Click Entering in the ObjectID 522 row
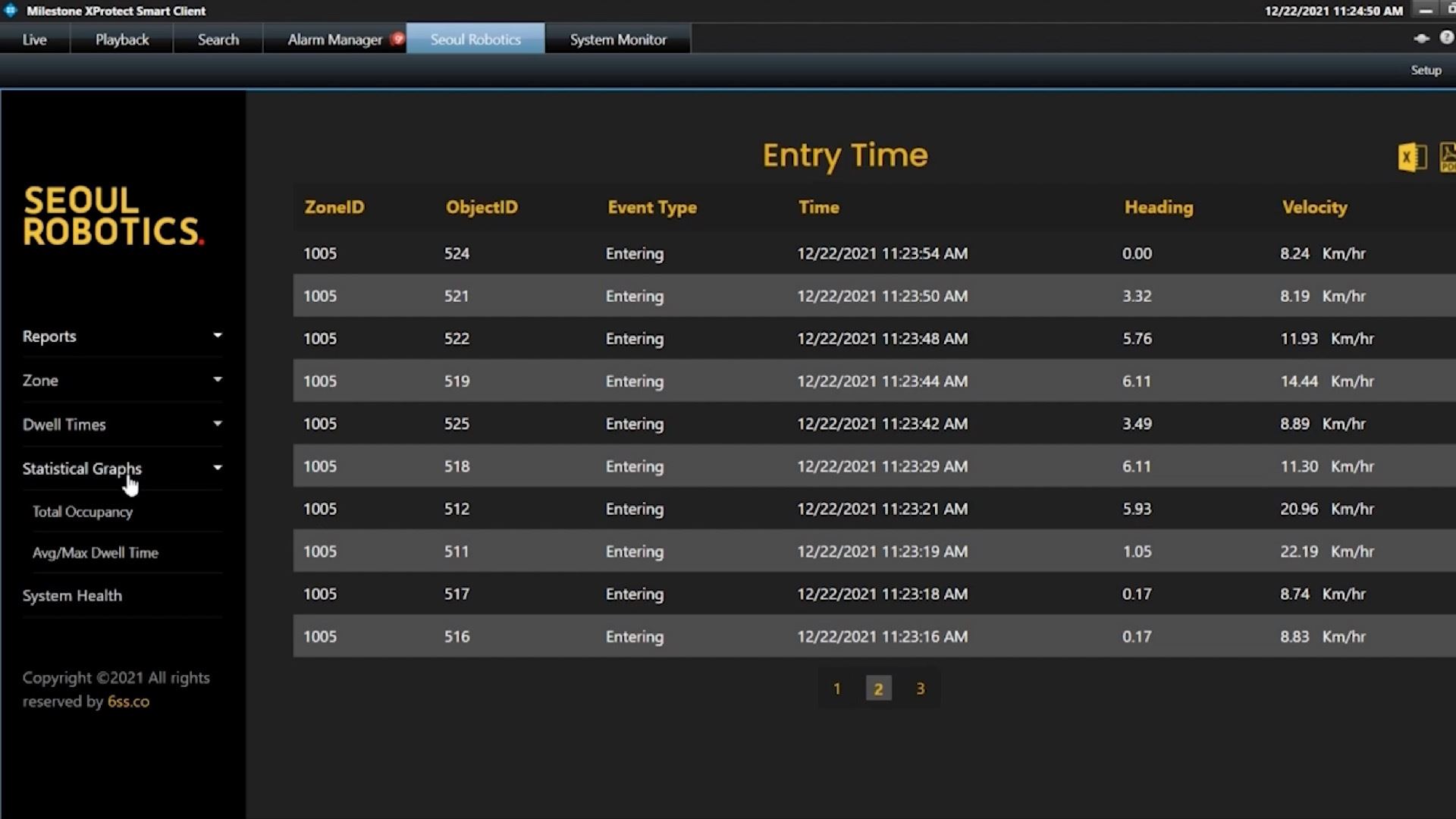 [635, 339]
